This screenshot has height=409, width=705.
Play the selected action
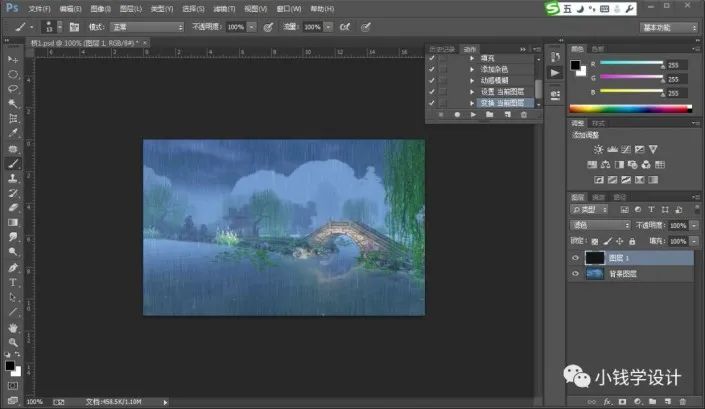pos(473,115)
